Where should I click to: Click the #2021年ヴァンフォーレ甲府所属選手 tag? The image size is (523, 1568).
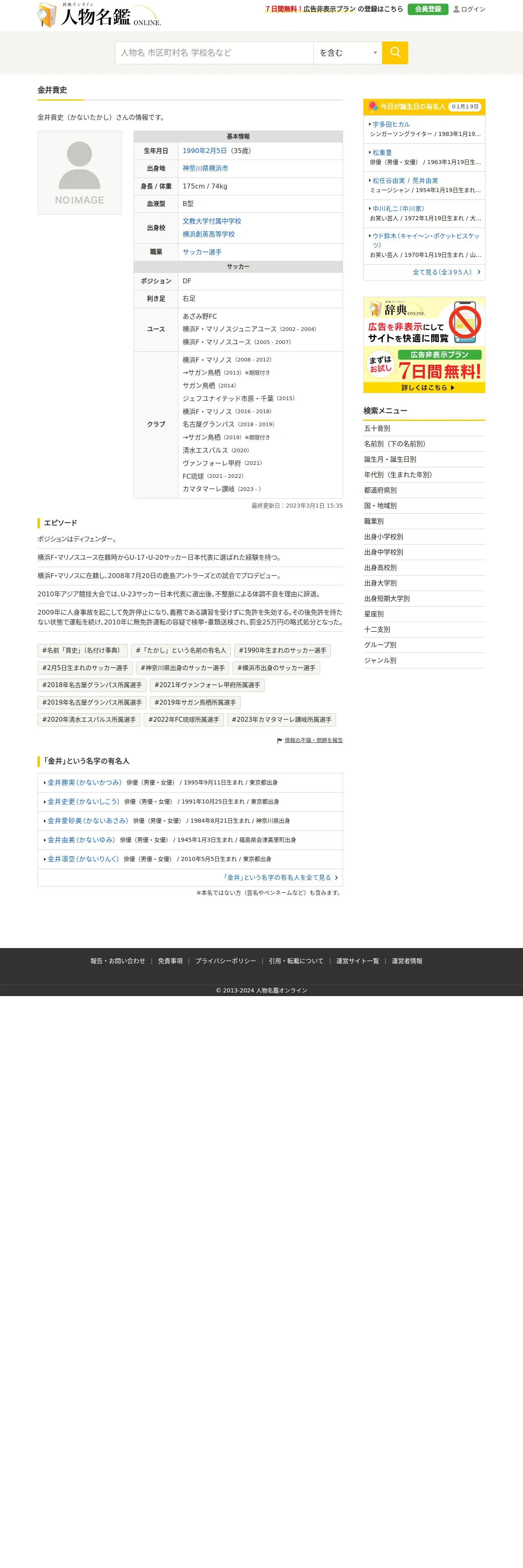207,685
